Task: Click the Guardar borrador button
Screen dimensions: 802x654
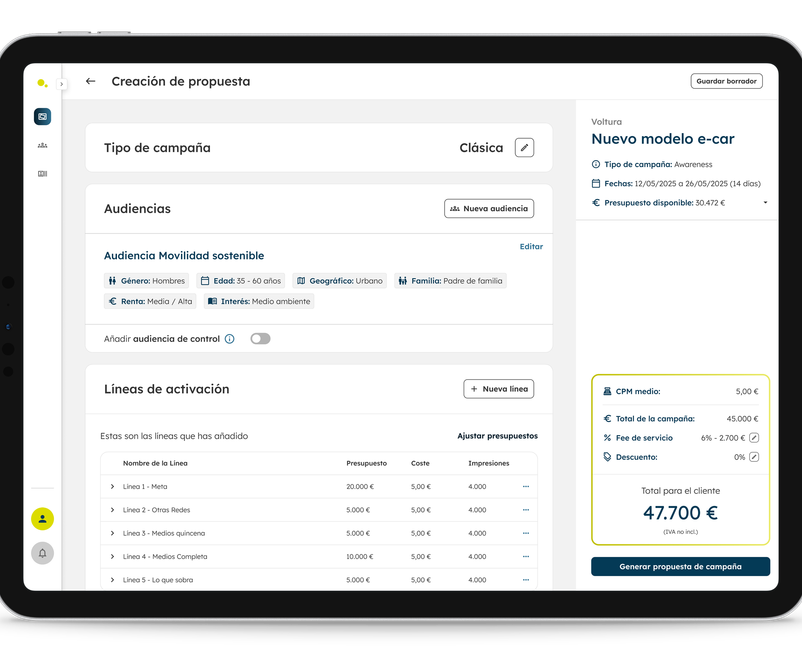Action: click(x=727, y=81)
